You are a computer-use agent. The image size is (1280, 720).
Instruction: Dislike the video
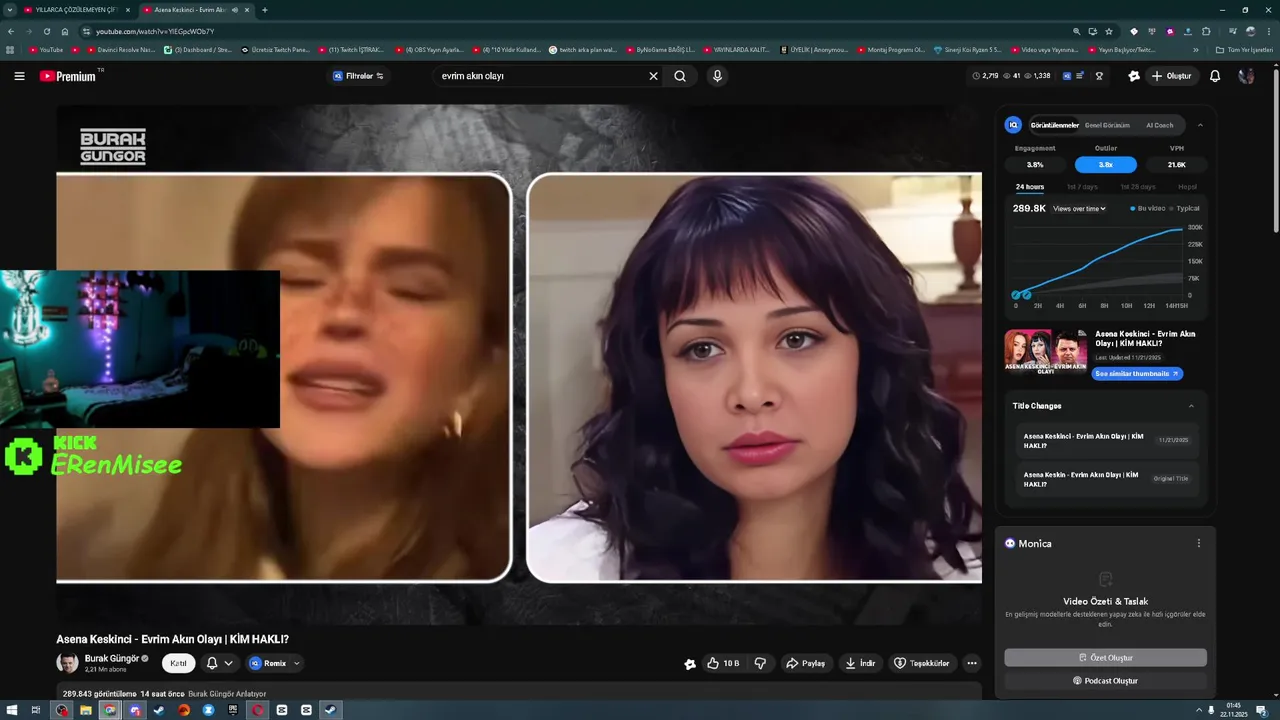tap(761, 663)
